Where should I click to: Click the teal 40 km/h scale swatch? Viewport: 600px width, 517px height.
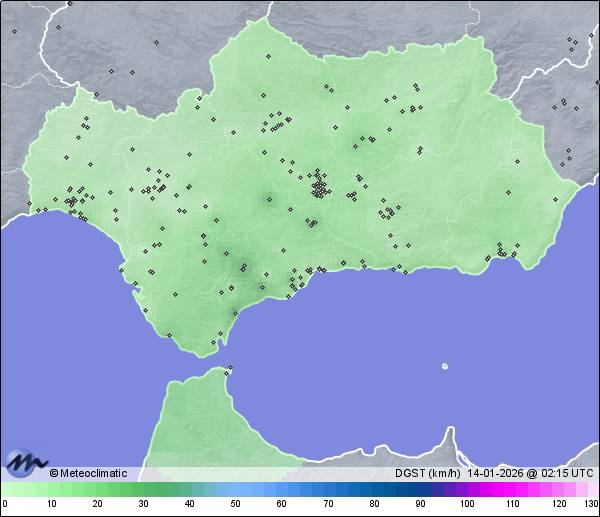click(189, 490)
